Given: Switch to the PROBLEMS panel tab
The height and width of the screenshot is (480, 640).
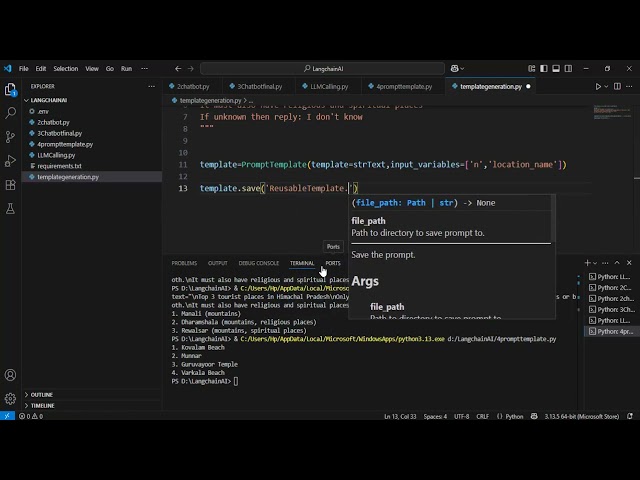Looking at the screenshot, I should pyautogui.click(x=184, y=263).
